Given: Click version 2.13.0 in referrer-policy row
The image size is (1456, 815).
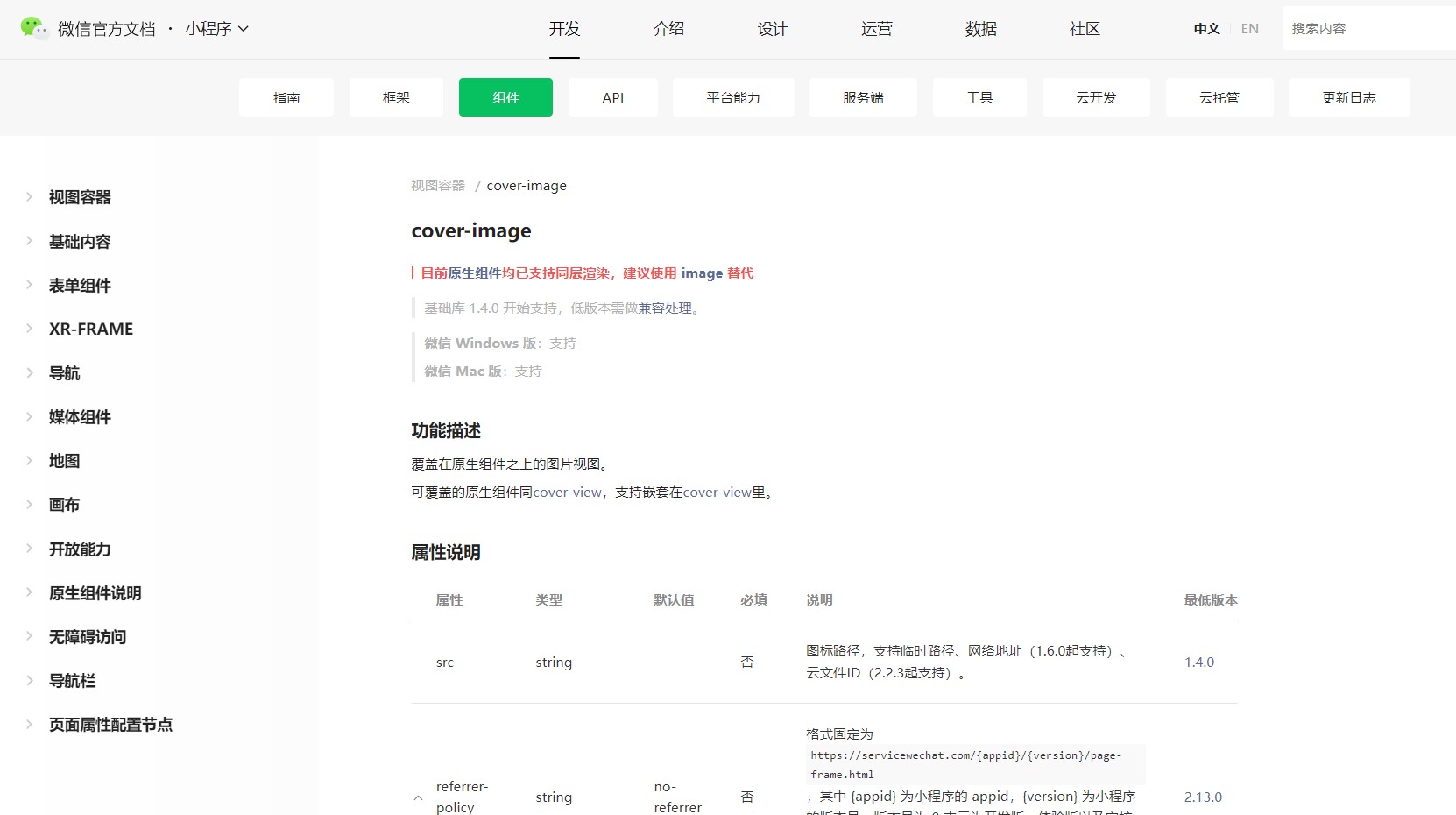Looking at the screenshot, I should (1203, 797).
